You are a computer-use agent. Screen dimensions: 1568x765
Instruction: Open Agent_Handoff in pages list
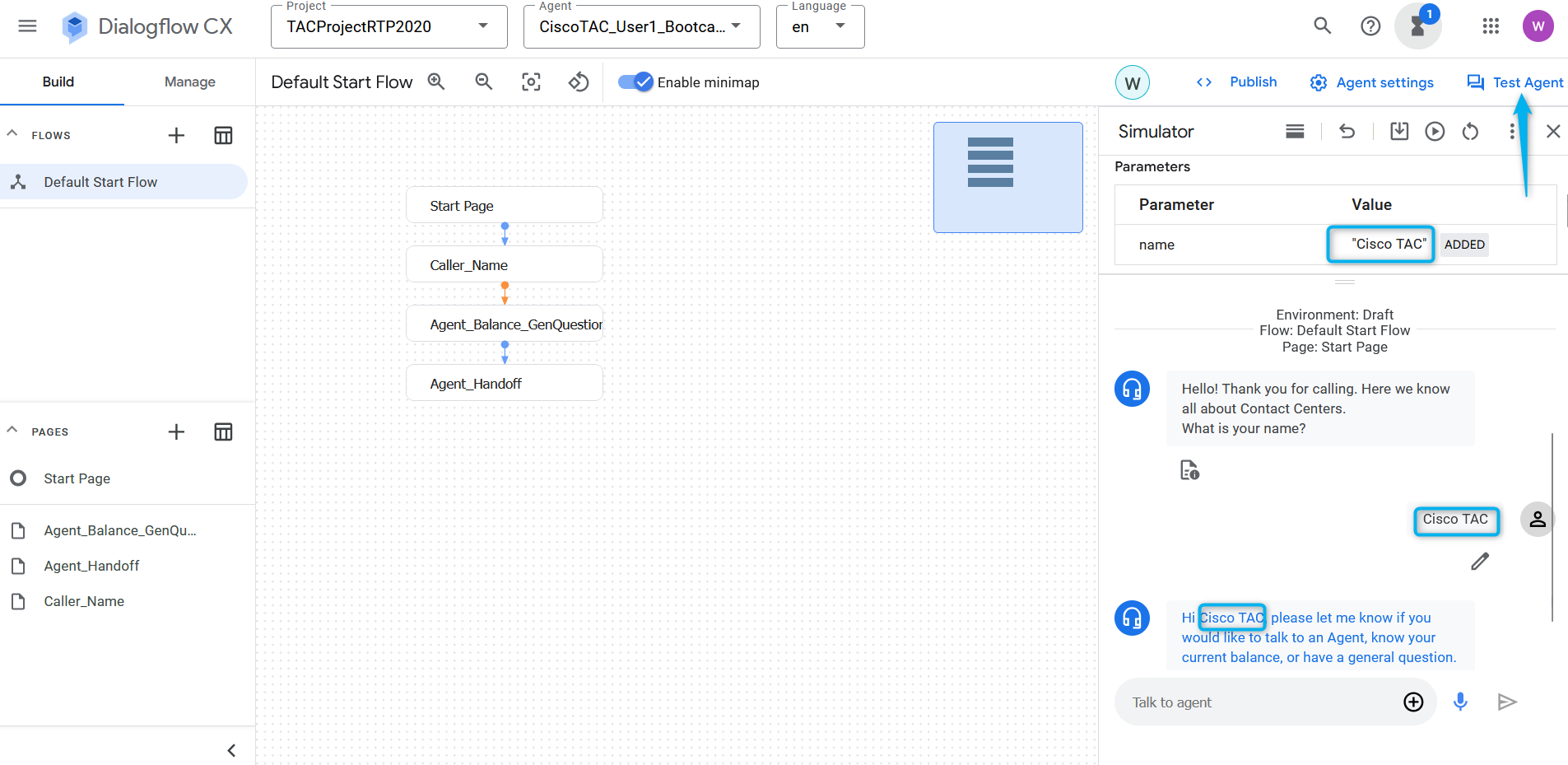click(x=128, y=566)
